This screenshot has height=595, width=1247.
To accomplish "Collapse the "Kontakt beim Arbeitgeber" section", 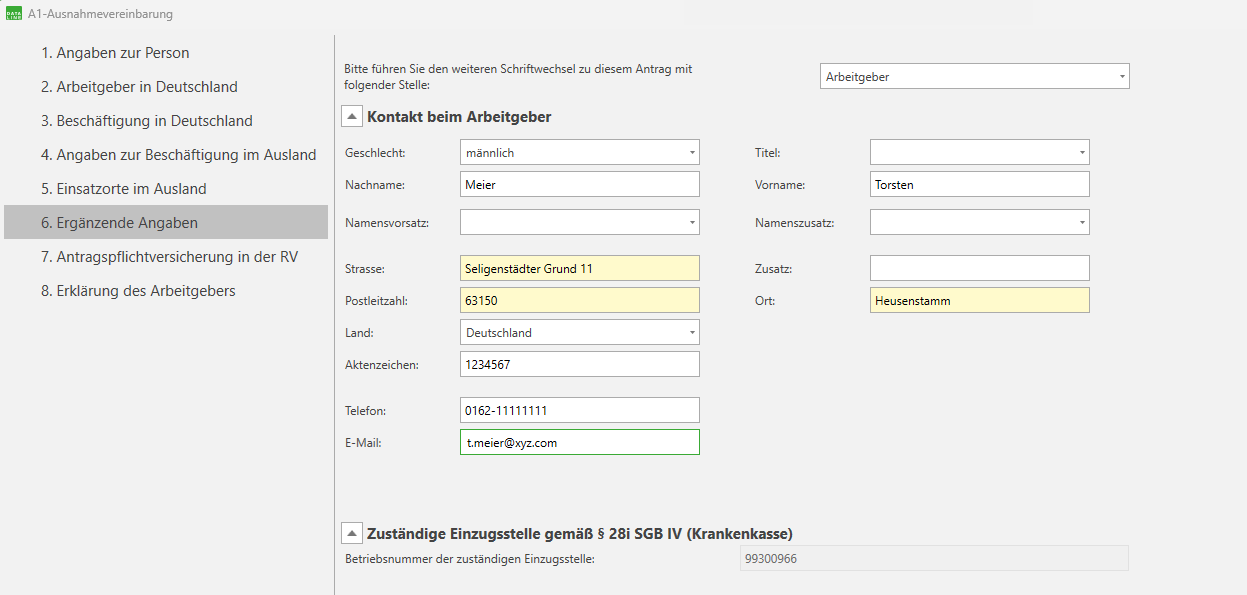I will [351, 116].
